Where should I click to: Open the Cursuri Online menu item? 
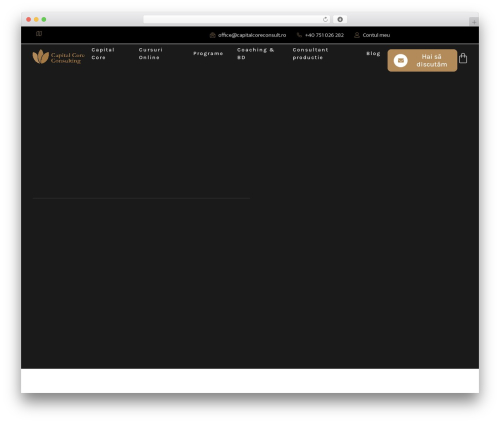pyautogui.click(x=151, y=54)
